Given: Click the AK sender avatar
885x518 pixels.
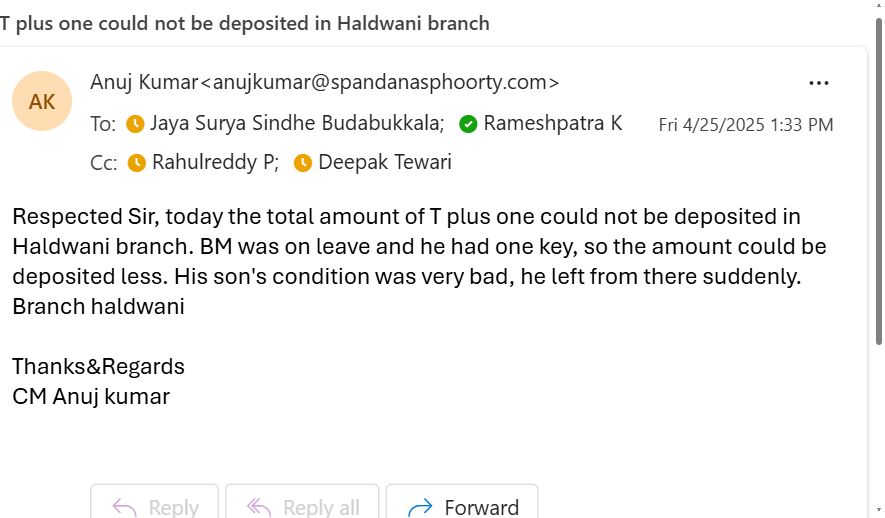Looking at the screenshot, I should pyautogui.click(x=42, y=101).
